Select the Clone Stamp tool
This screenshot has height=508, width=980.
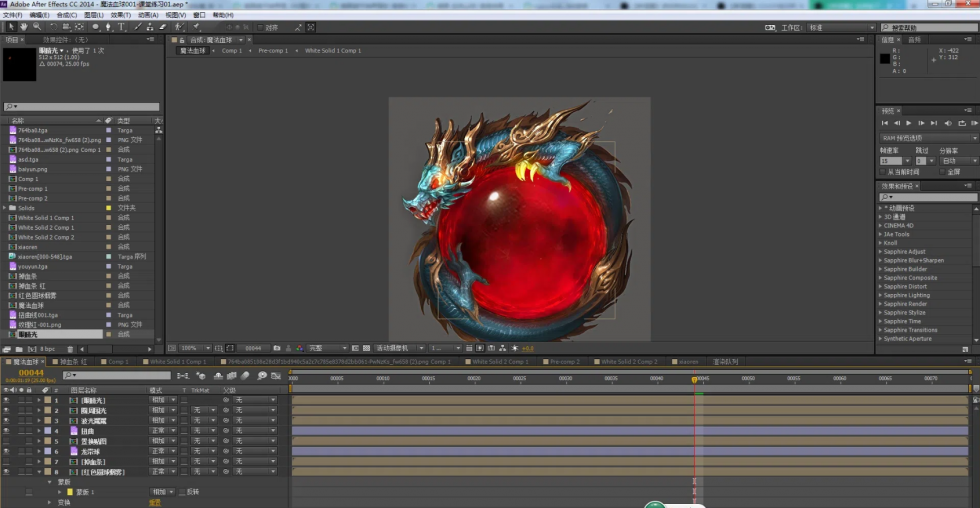150,27
